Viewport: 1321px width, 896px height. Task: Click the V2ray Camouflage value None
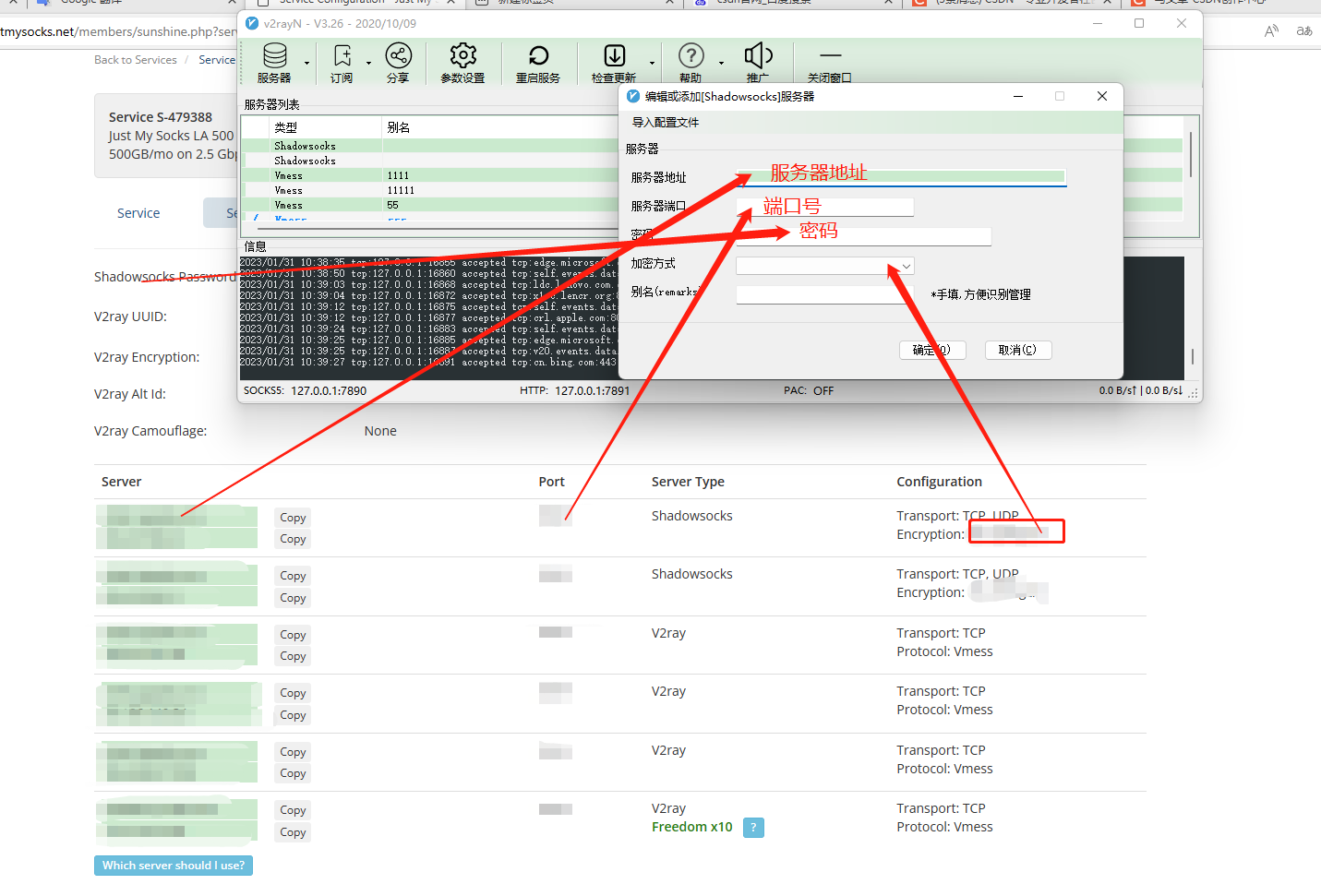click(x=380, y=431)
